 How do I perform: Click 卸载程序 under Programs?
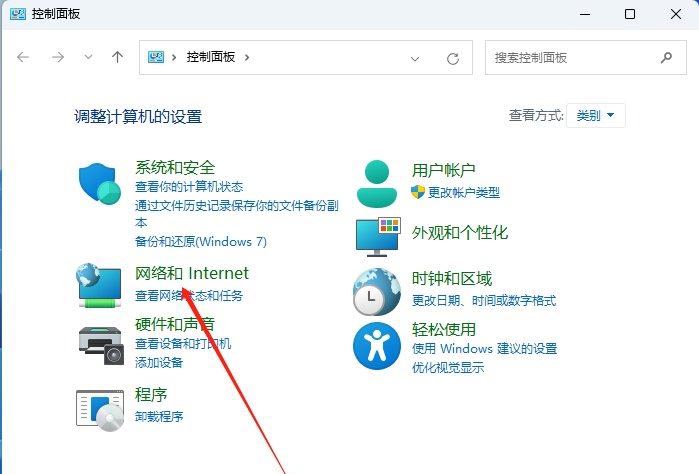point(159,416)
